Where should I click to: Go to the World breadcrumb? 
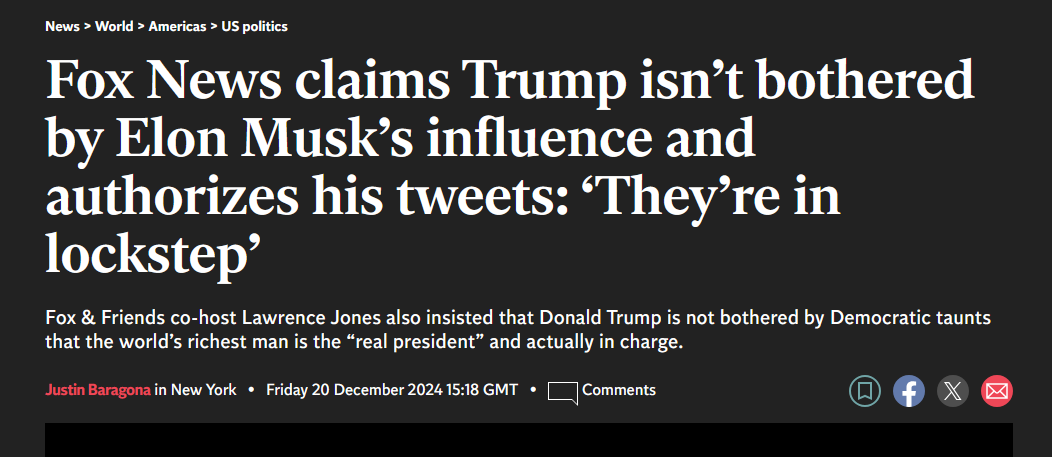point(114,27)
